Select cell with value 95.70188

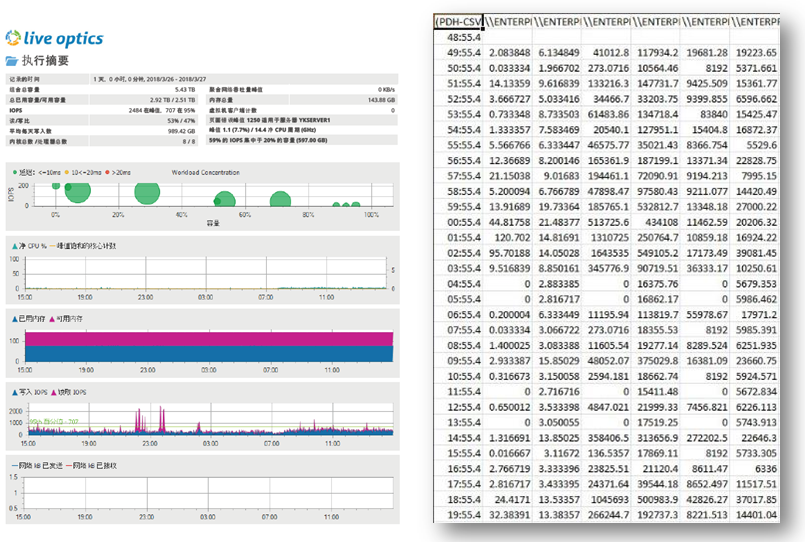tap(508, 253)
